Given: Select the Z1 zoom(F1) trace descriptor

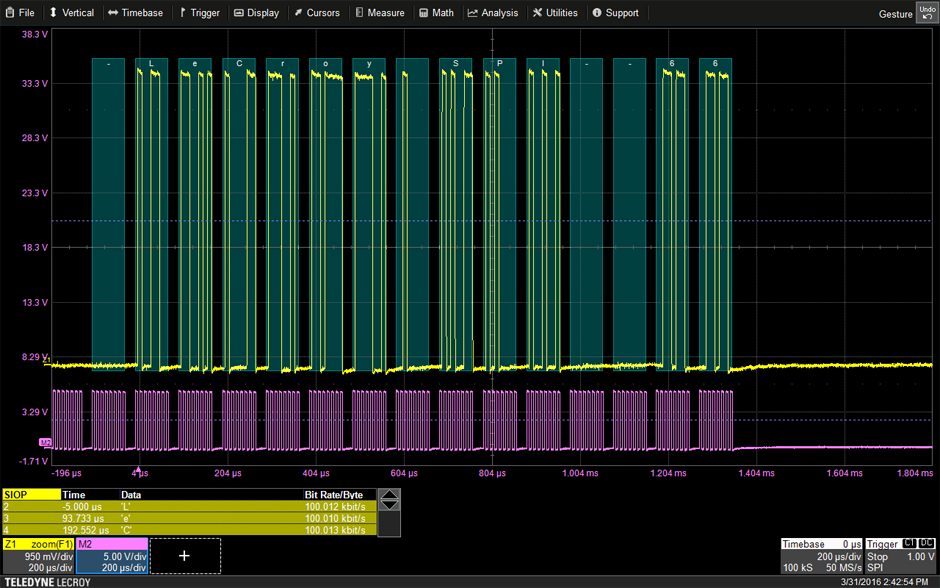Looking at the screenshot, I should [38, 555].
